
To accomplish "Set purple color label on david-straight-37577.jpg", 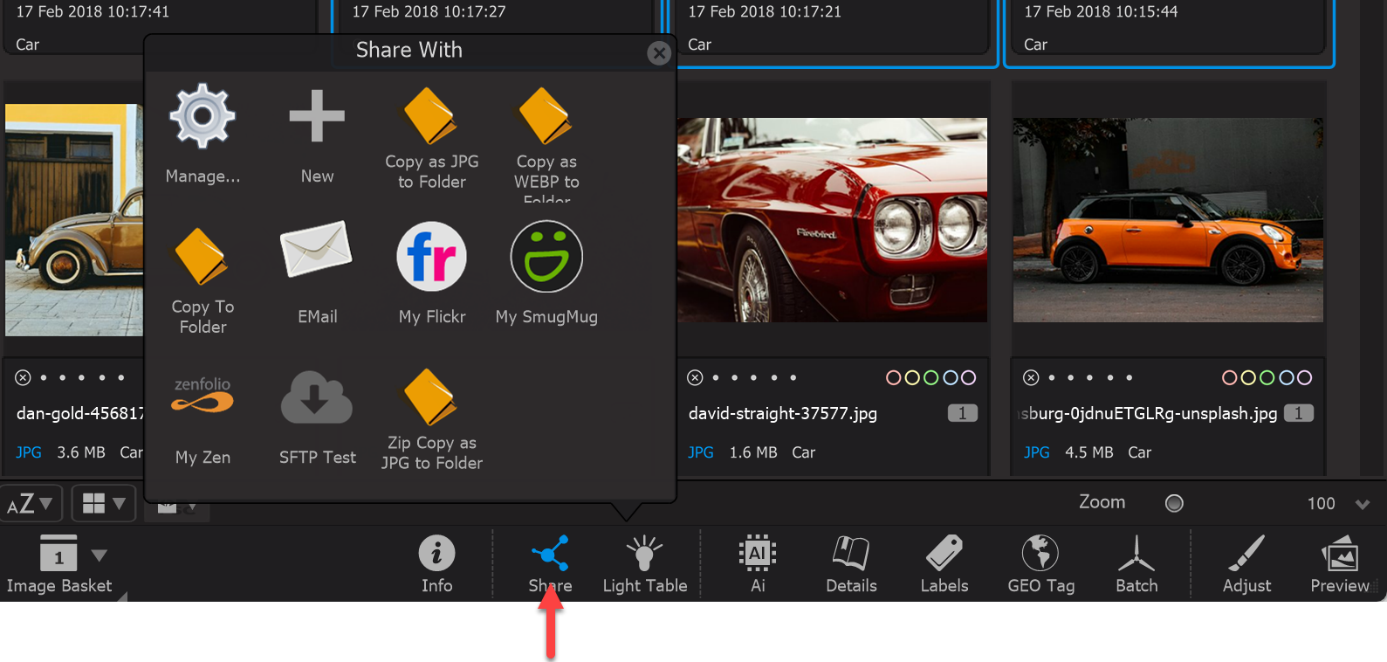I will (967, 378).
